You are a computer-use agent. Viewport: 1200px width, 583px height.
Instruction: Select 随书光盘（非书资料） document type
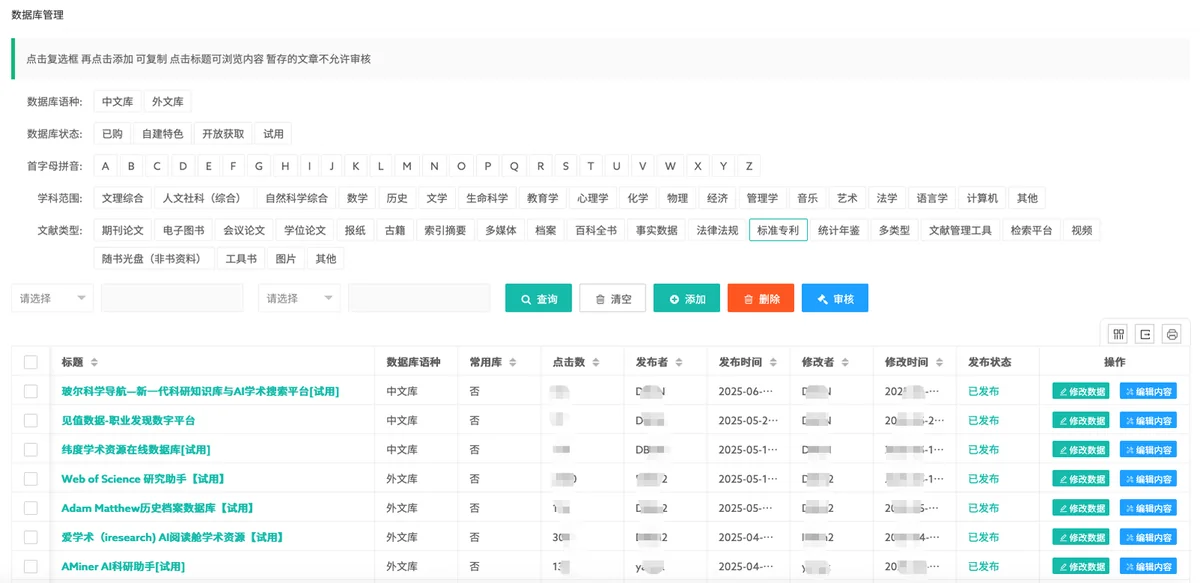click(153, 259)
